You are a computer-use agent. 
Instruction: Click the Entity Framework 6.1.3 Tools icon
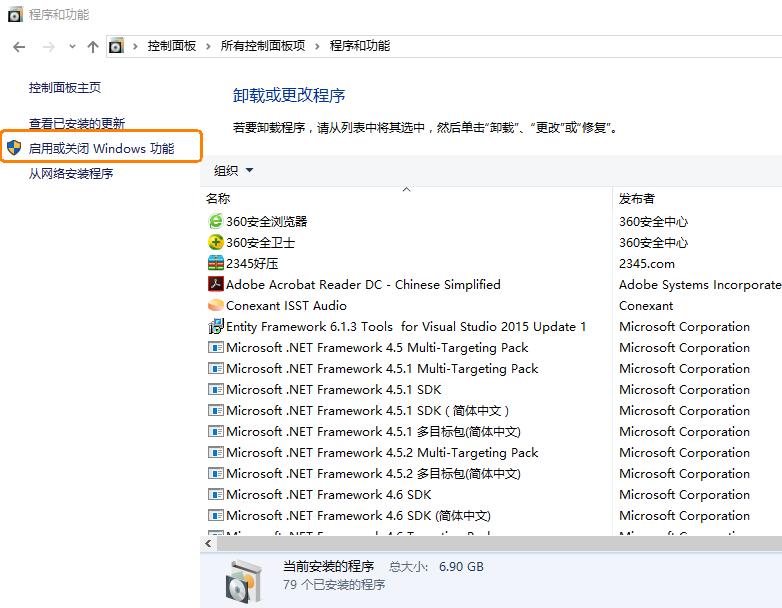pyautogui.click(x=215, y=326)
